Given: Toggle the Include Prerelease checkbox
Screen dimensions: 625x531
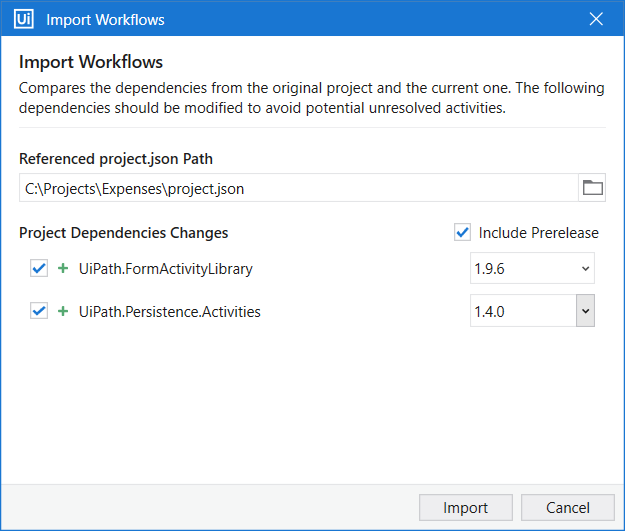Looking at the screenshot, I should [x=462, y=232].
